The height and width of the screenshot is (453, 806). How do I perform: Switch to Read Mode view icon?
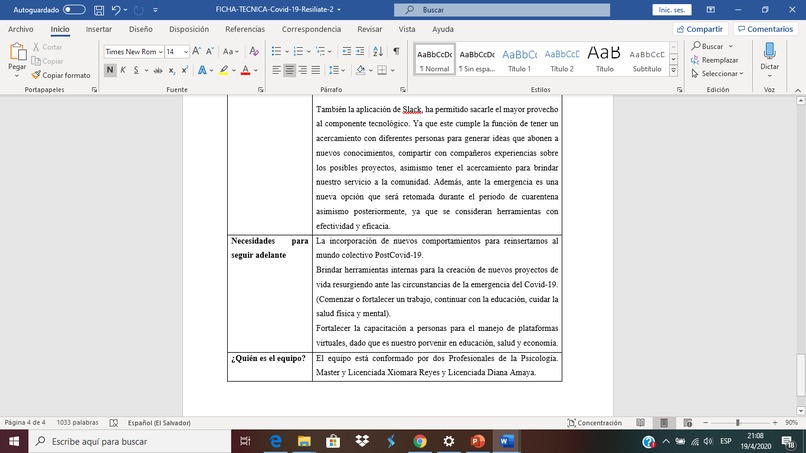(x=640, y=423)
